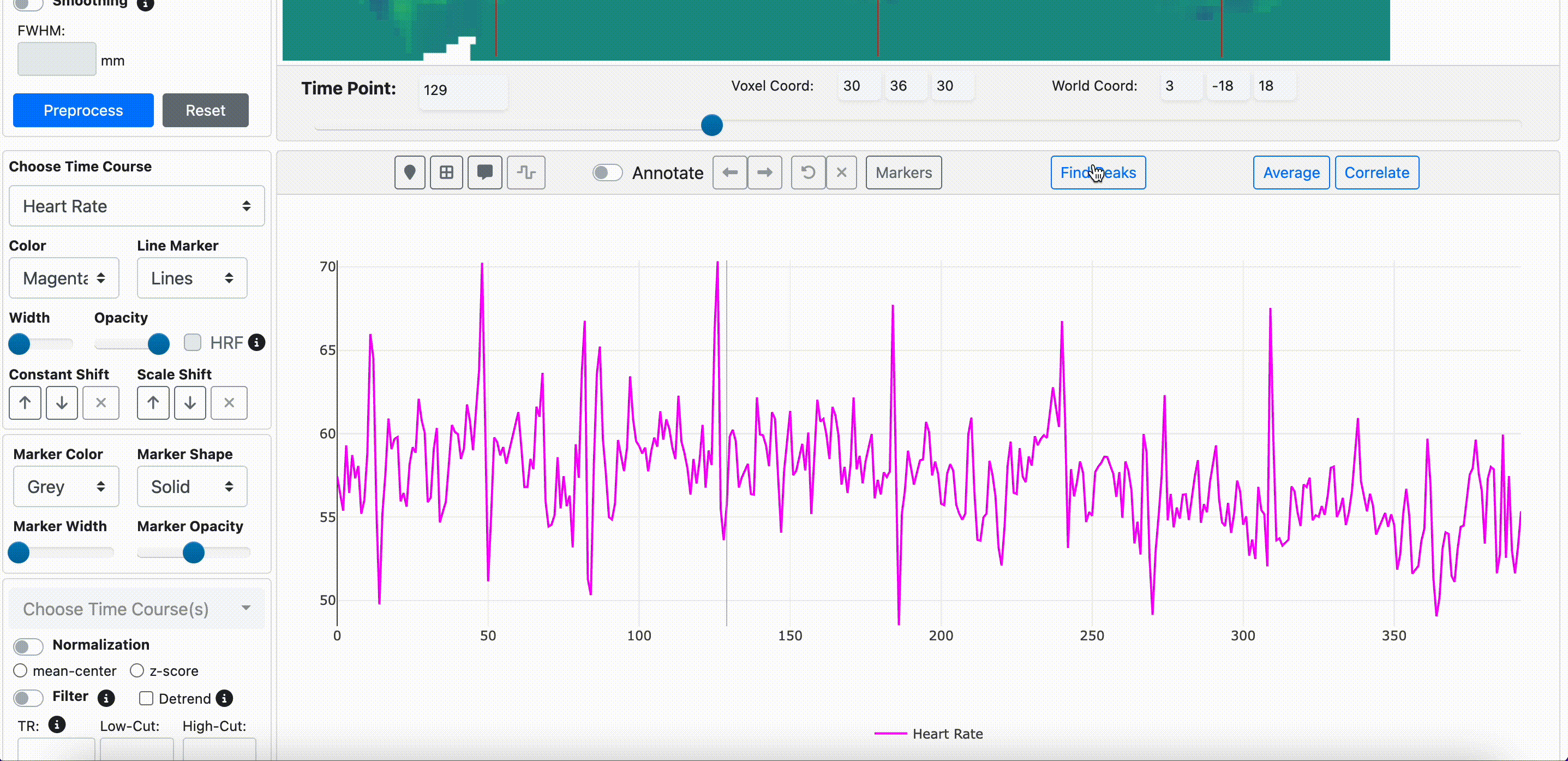Open the Magenta color dropdown
Image resolution: width=1568 pixels, height=761 pixels.
[64, 278]
